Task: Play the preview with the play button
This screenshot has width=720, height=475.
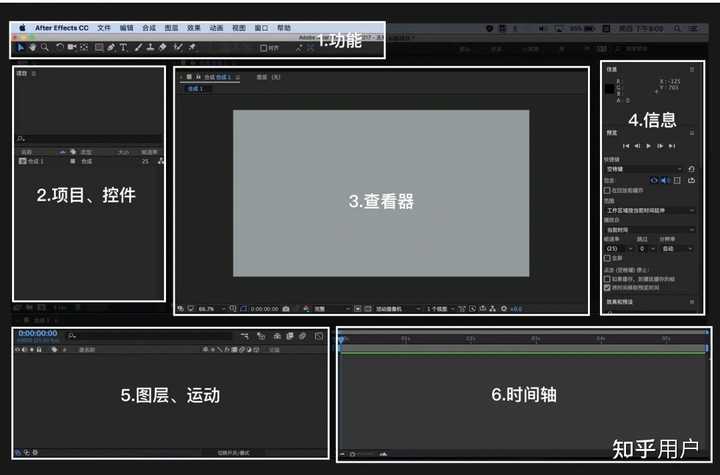Action: click(x=648, y=146)
